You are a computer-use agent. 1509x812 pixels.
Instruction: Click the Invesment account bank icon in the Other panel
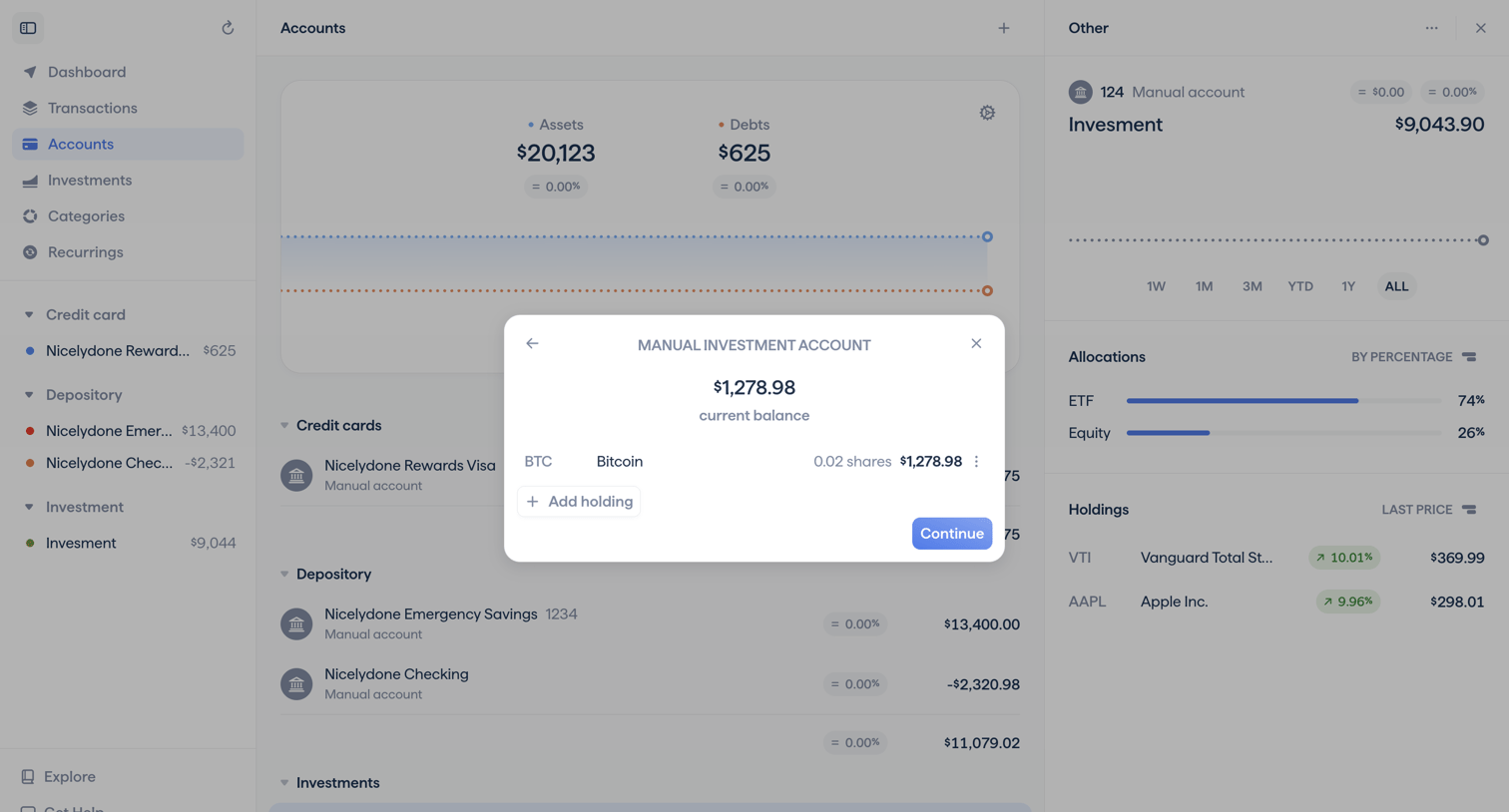coord(1081,92)
